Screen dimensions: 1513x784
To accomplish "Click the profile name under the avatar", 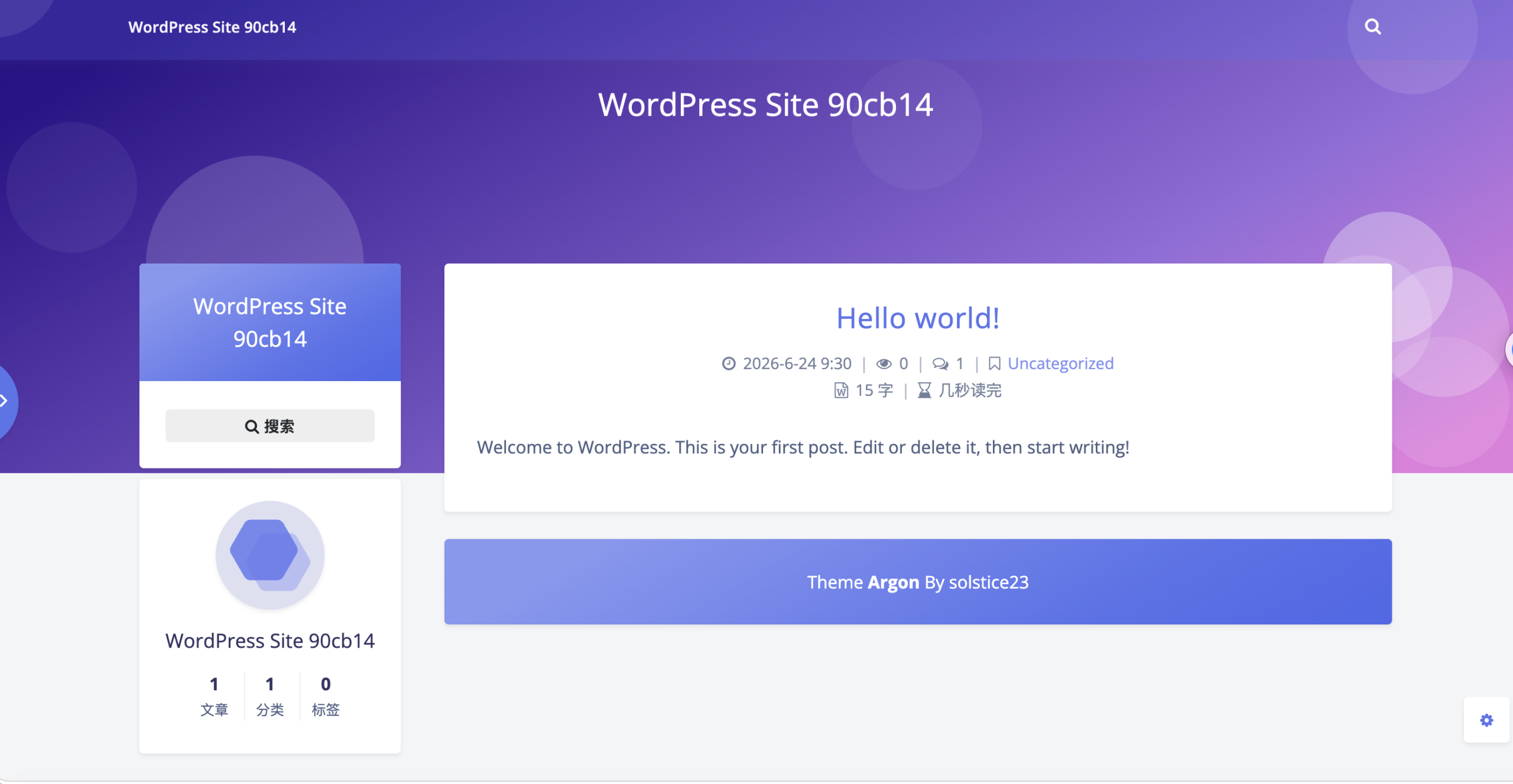I will [270, 641].
